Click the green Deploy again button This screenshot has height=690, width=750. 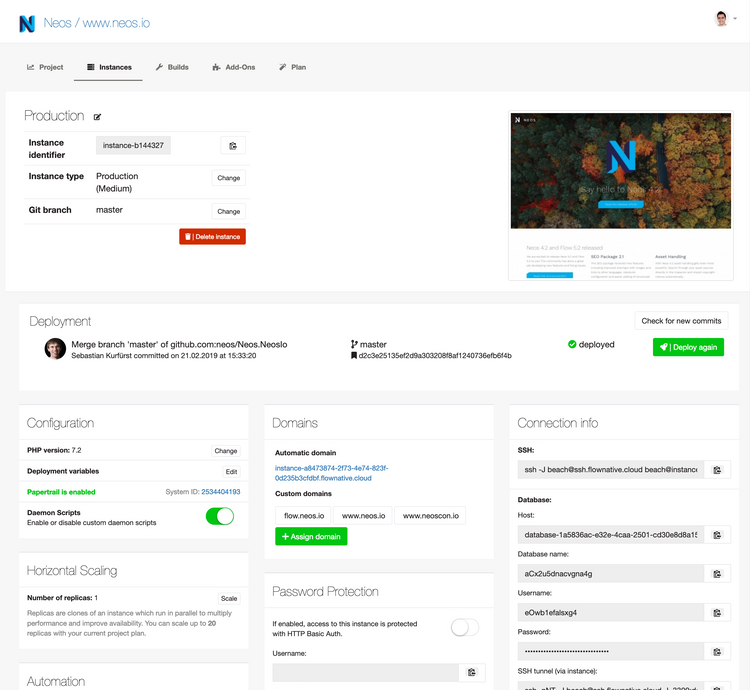[688, 347]
